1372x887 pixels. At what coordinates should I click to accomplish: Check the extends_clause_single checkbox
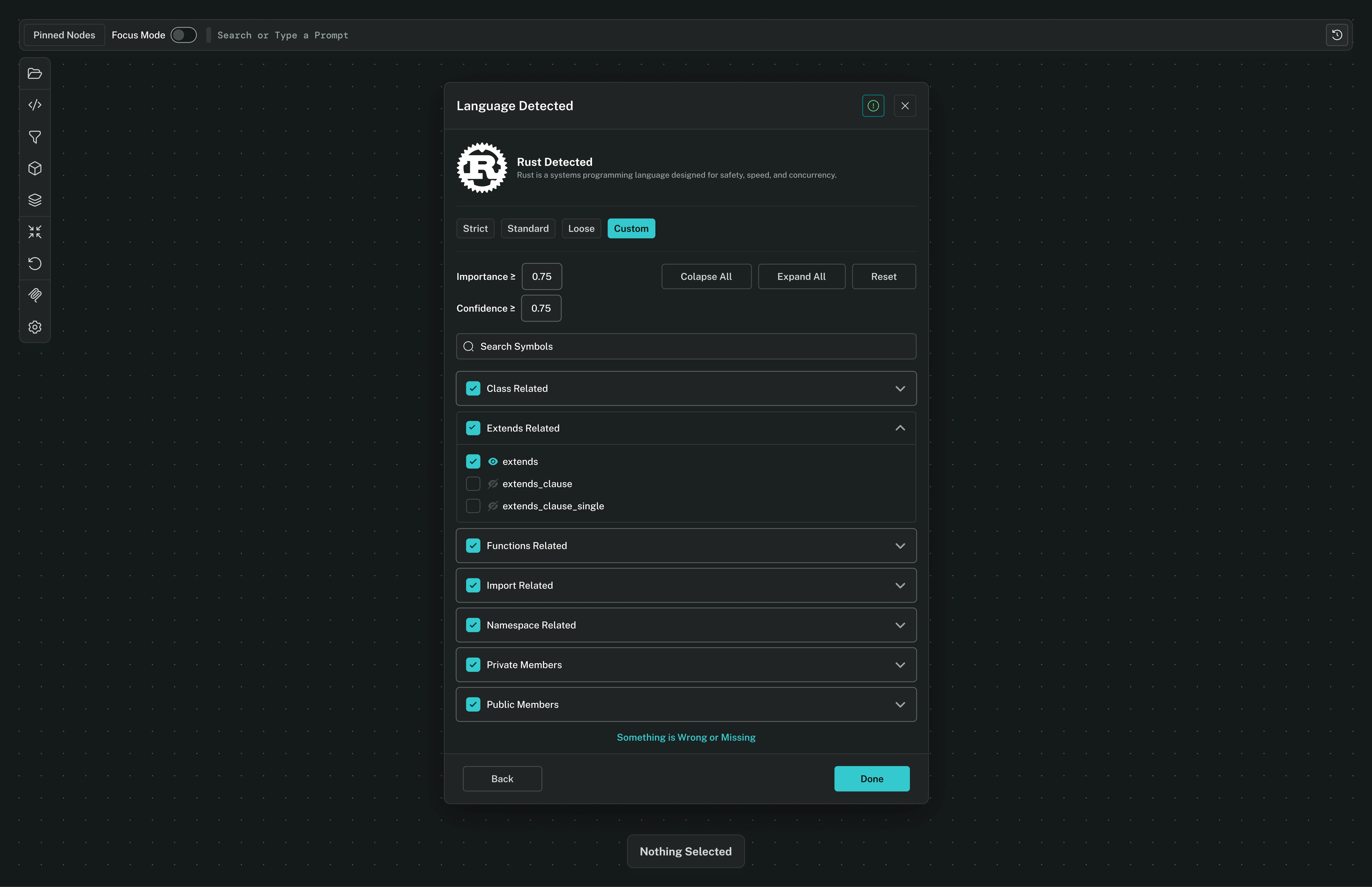473,506
